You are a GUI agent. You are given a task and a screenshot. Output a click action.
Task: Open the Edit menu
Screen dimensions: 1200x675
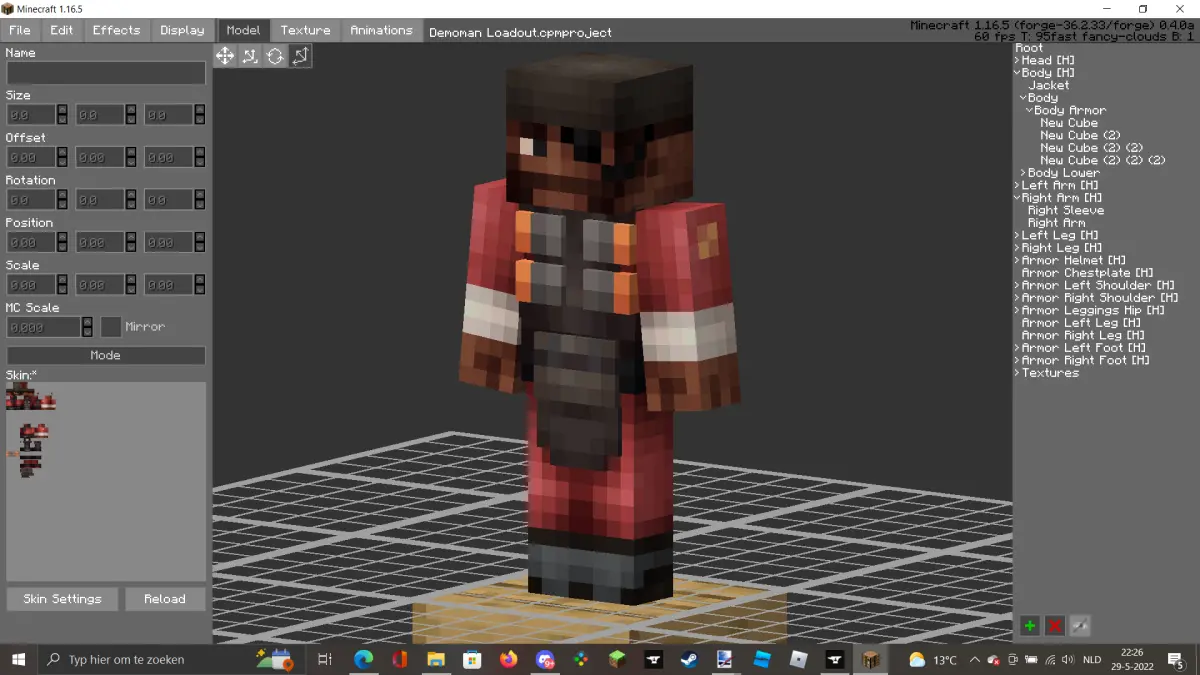[62, 30]
